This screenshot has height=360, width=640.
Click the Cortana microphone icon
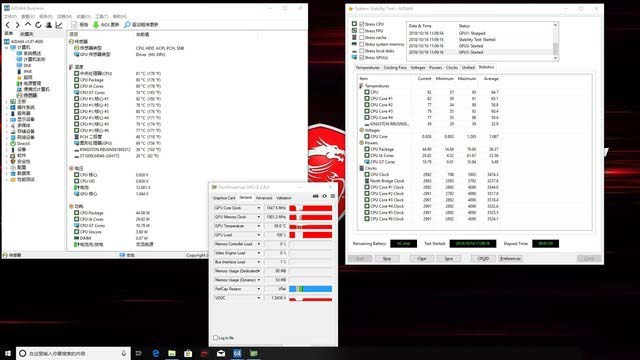124,353
